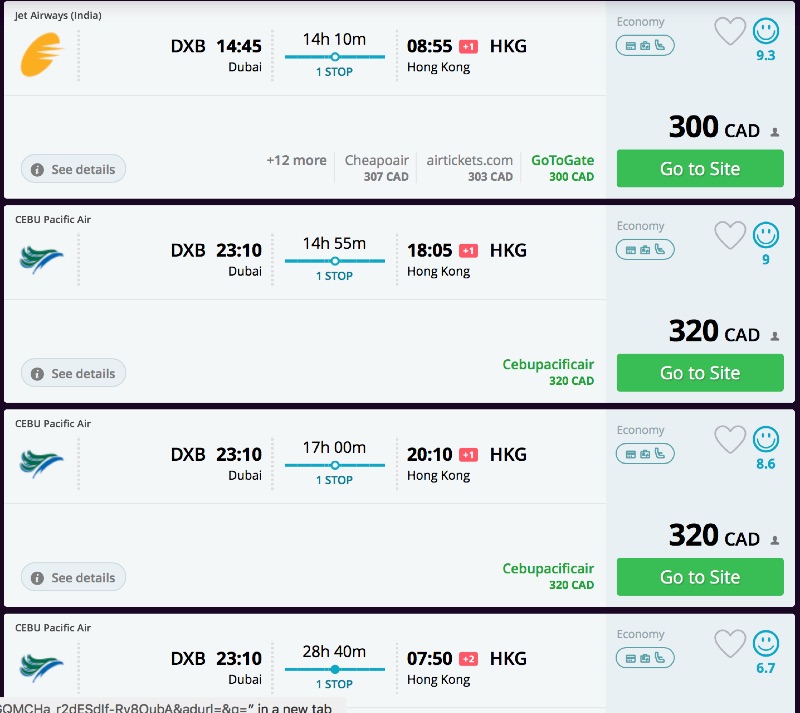
Task: Click the 9.3 smiley rating icon
Action: (x=766, y=31)
